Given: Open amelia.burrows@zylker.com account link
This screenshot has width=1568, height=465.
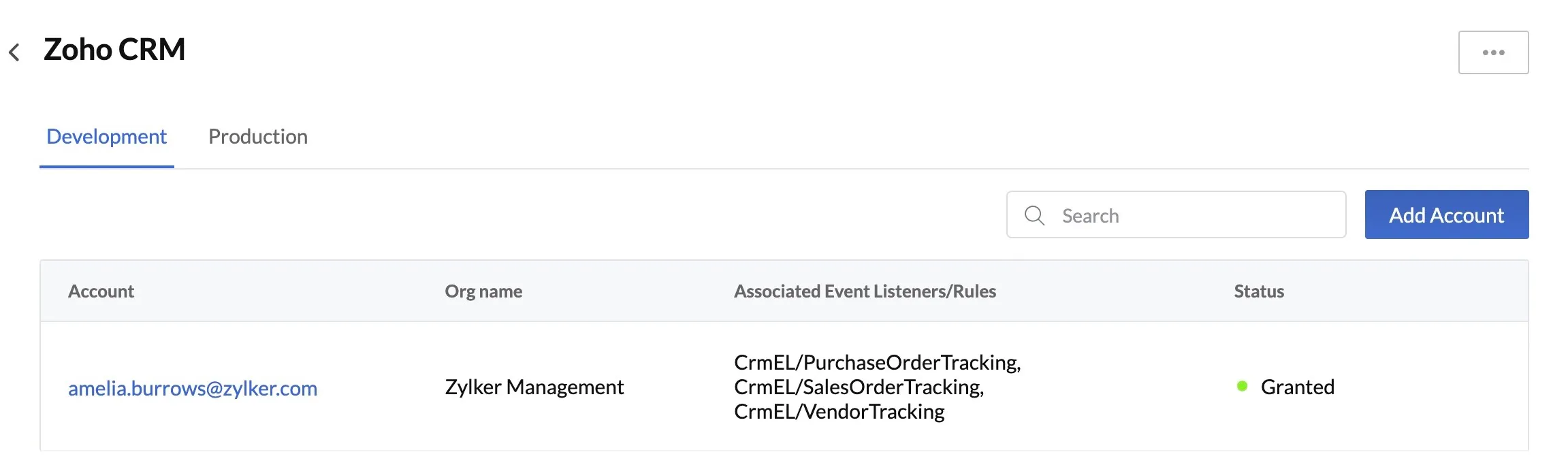Looking at the screenshot, I should tap(193, 387).
